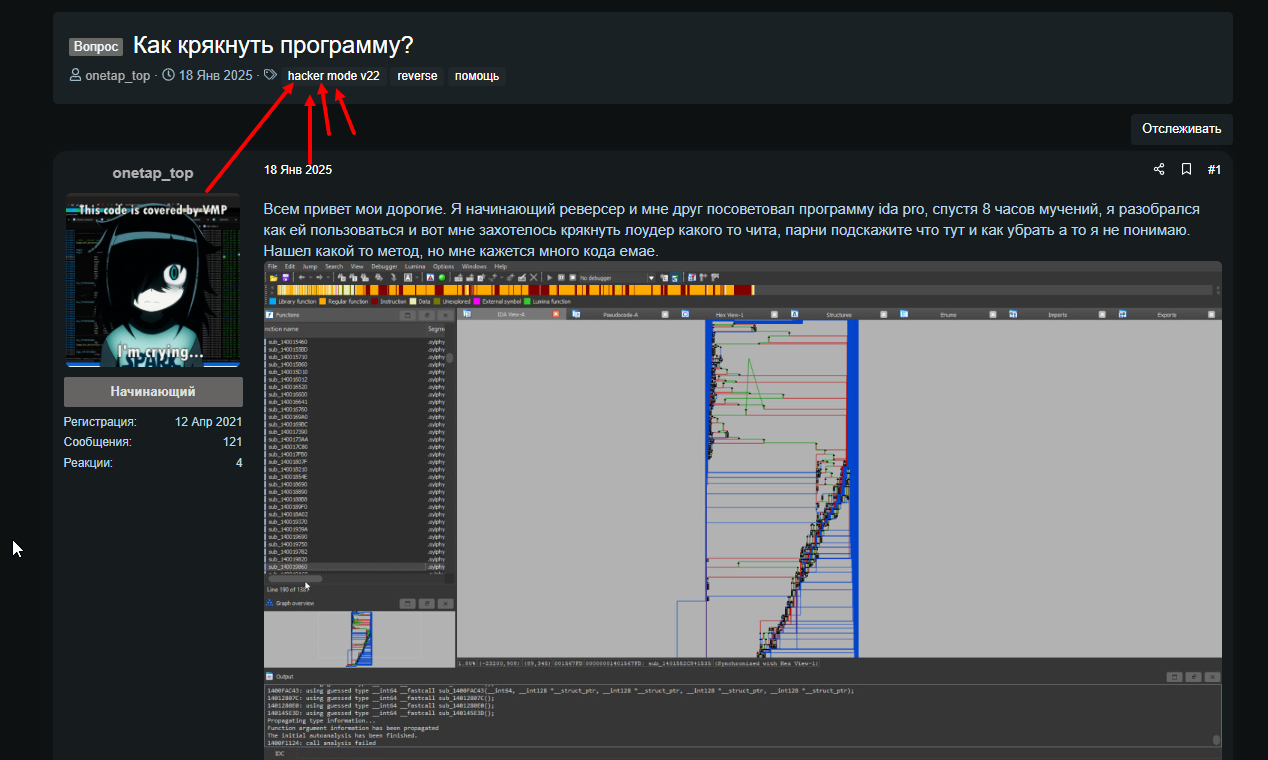1268x760 pixels.
Task: Click the X cancel icon in IDA toolbar
Action: [533, 278]
